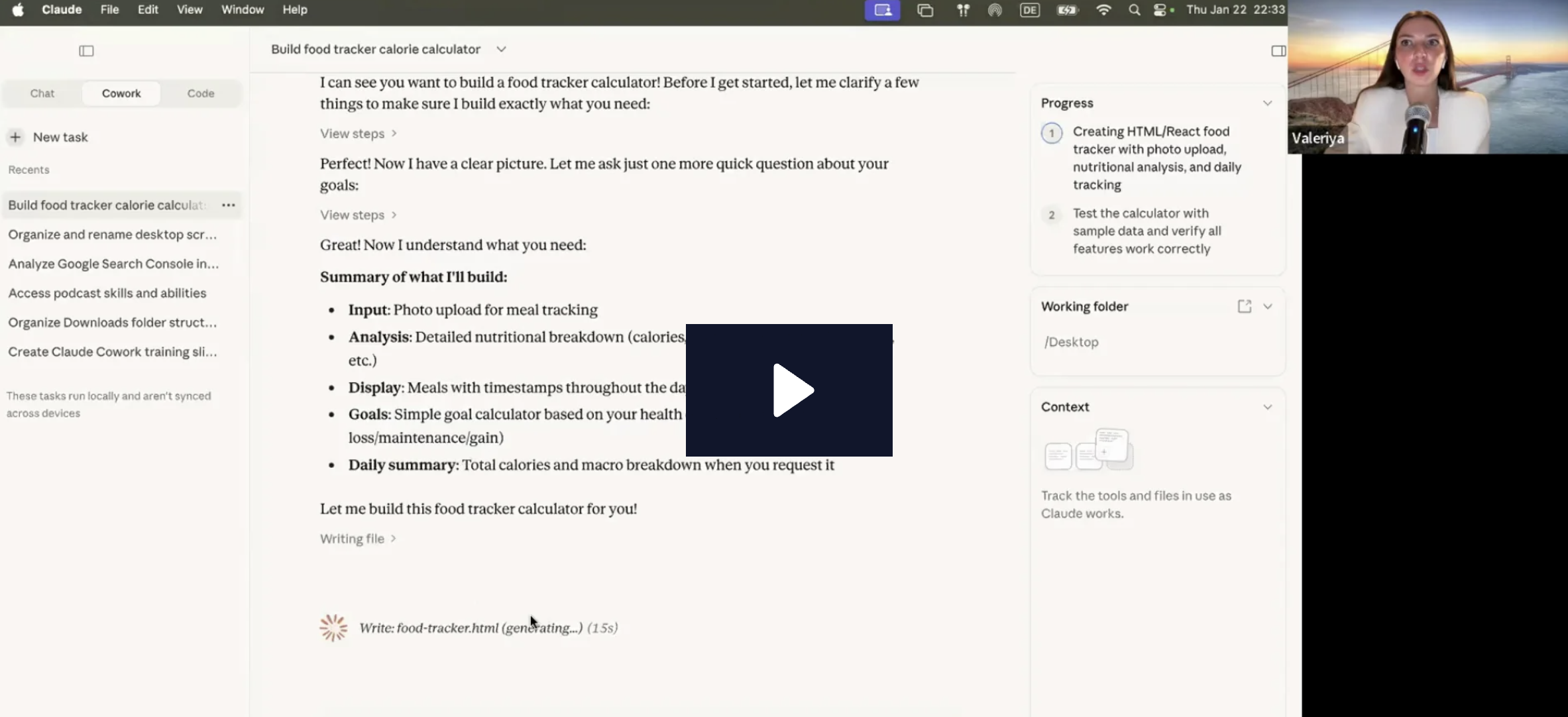Click the plus icon beside New task
Viewport: 1568px width, 717px height.
[x=15, y=137]
